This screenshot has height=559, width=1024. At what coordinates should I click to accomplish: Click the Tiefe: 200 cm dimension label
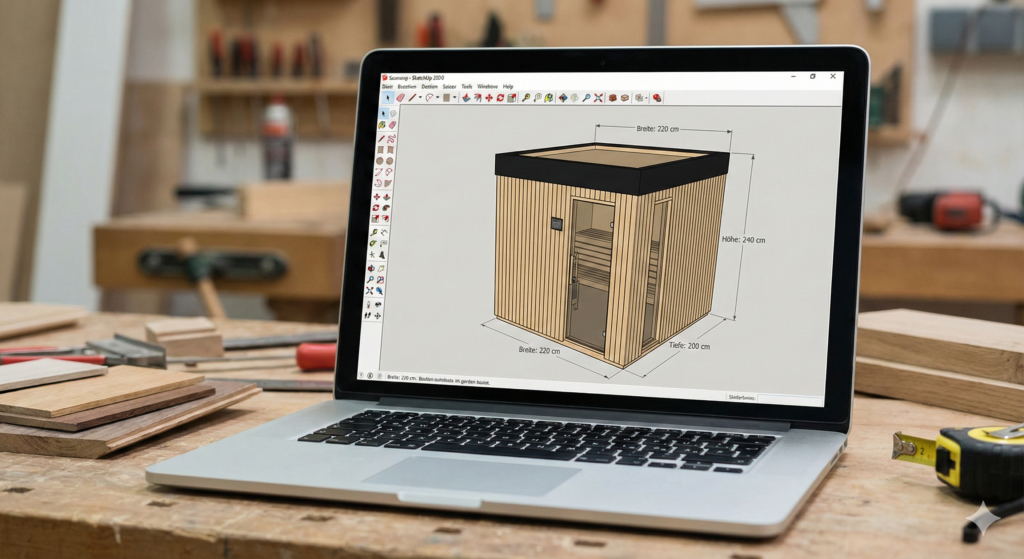689,346
